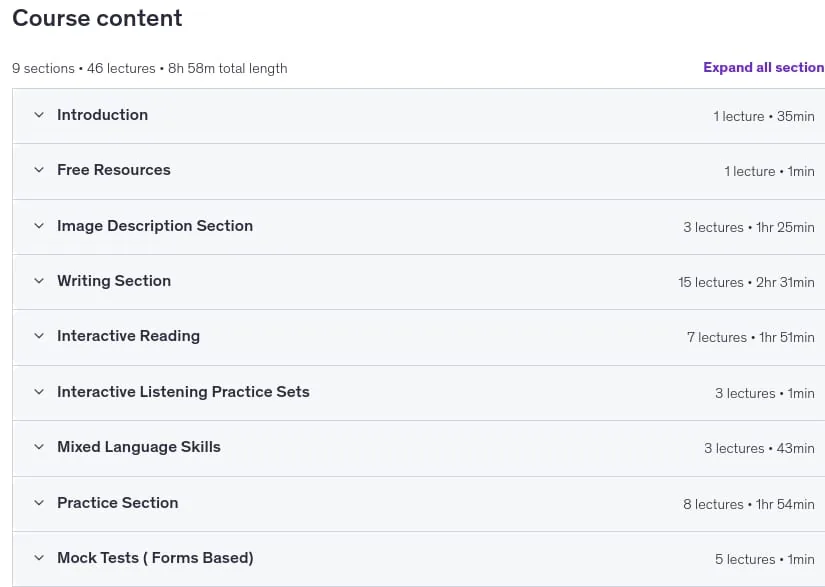This screenshot has width=825, height=587.
Task: Expand the Free Resources chevron
Action: pyautogui.click(x=39, y=170)
